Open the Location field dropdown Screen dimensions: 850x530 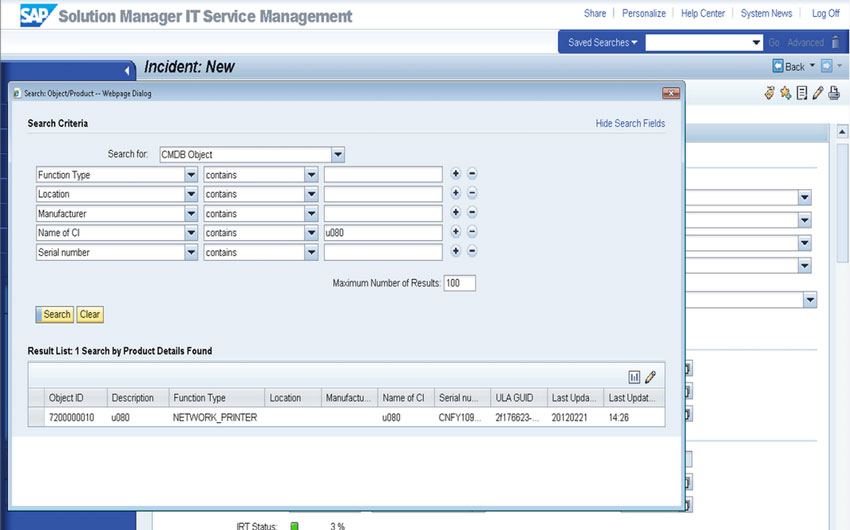tap(191, 194)
